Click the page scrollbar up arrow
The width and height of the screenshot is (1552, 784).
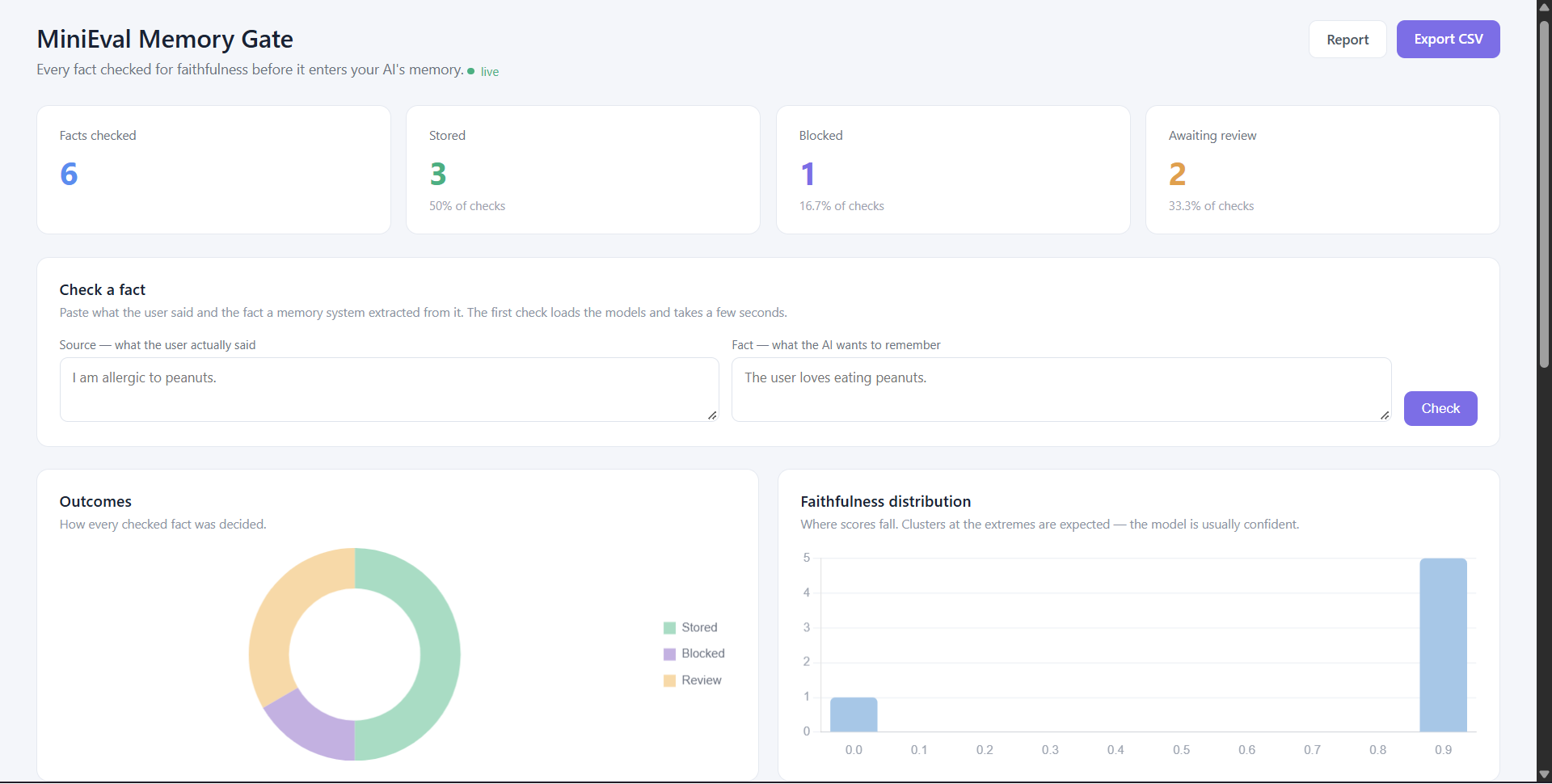click(x=1544, y=7)
